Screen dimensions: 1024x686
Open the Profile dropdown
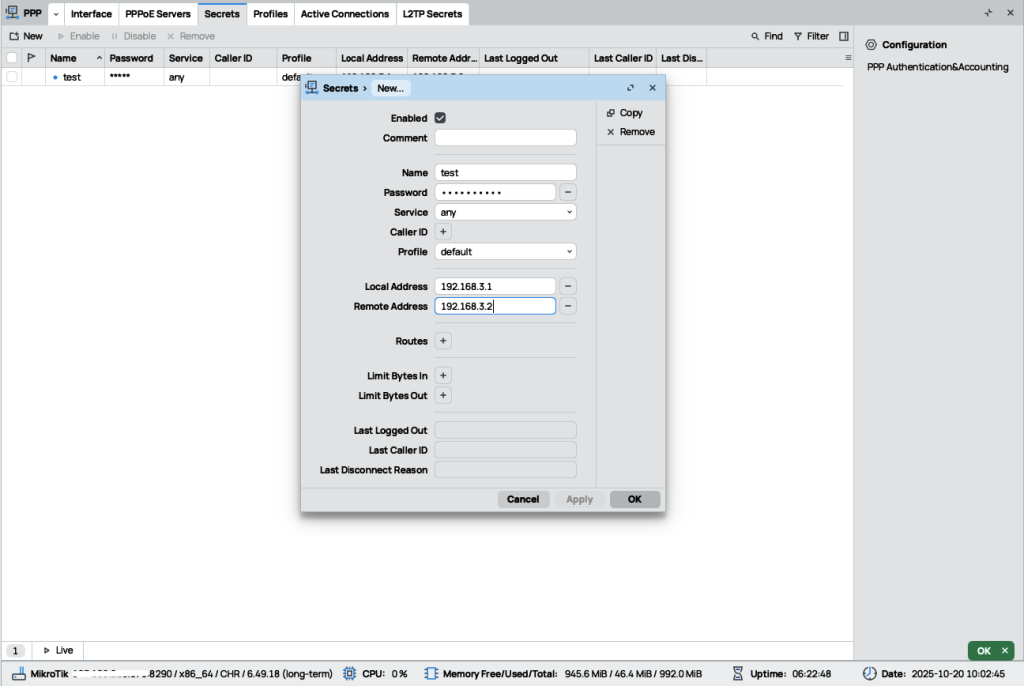(505, 252)
